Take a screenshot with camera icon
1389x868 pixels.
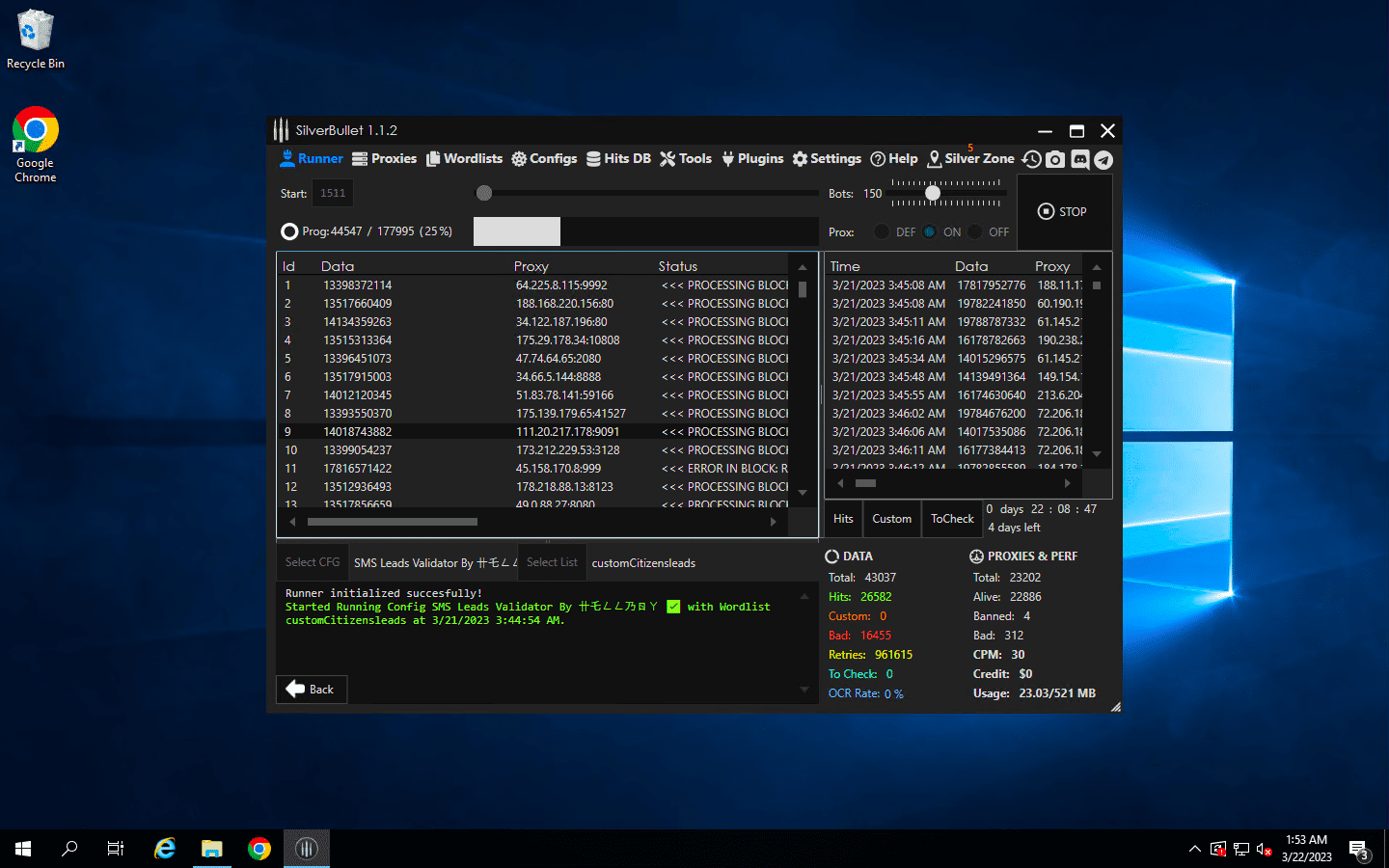click(1055, 159)
